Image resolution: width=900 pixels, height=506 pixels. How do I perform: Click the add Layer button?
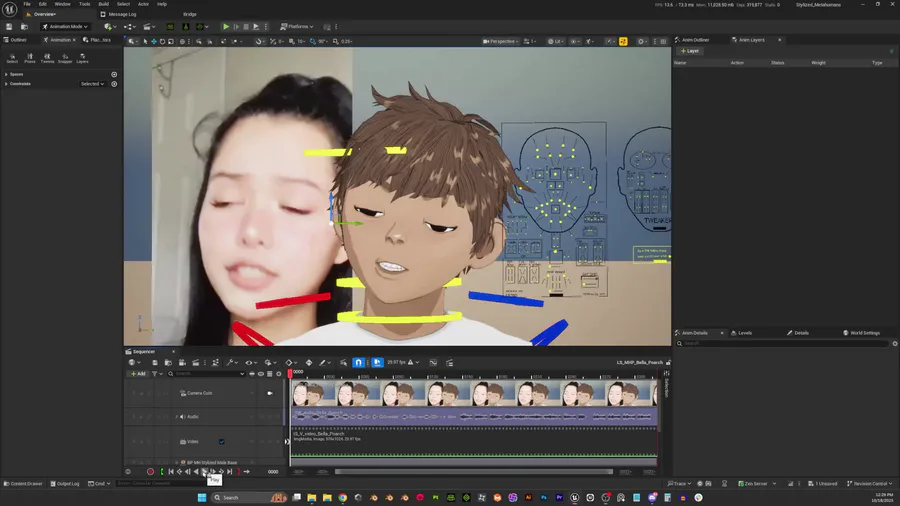(x=690, y=50)
